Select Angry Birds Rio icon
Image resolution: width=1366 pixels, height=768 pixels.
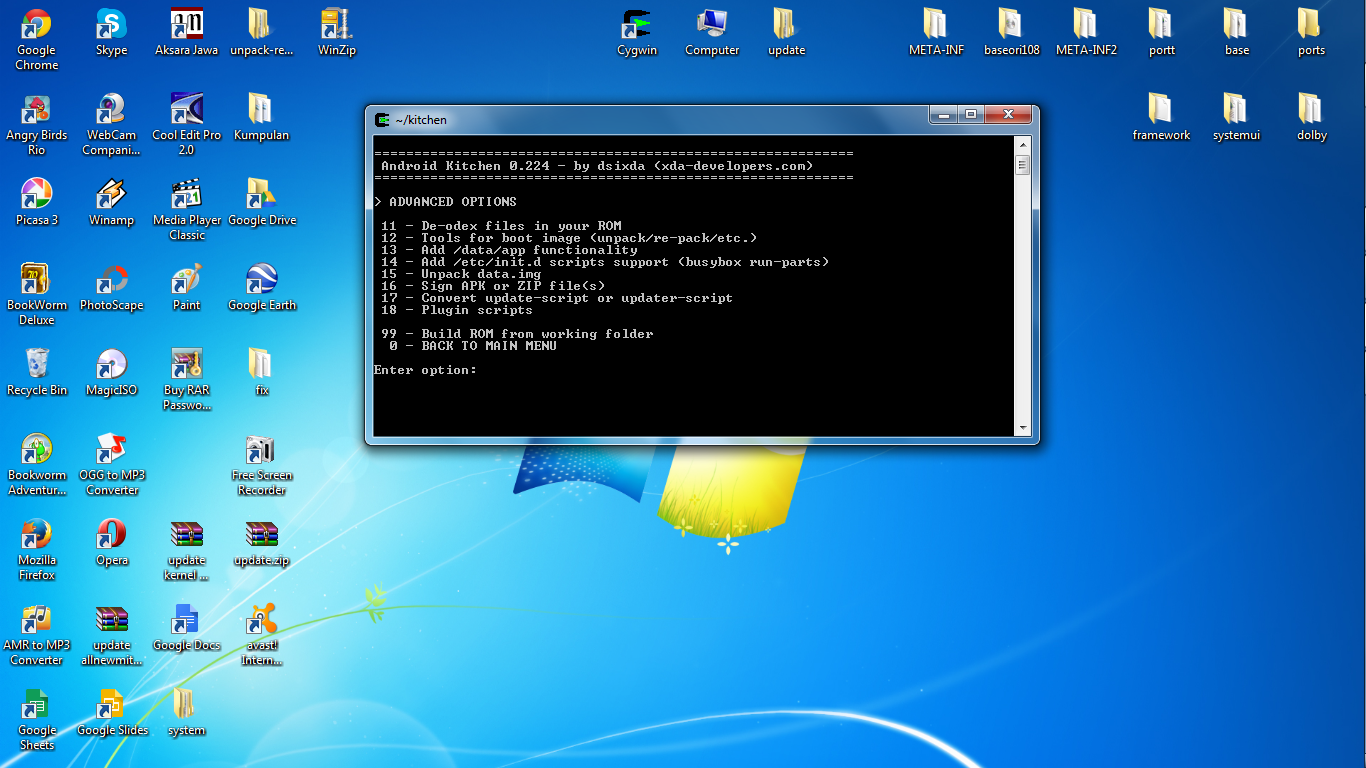coord(37,124)
